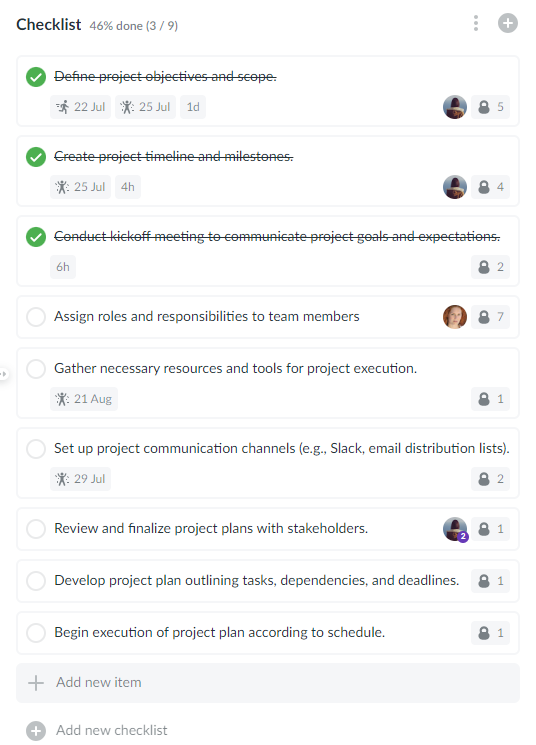Uncheck Define project objectives and scope

36,77
